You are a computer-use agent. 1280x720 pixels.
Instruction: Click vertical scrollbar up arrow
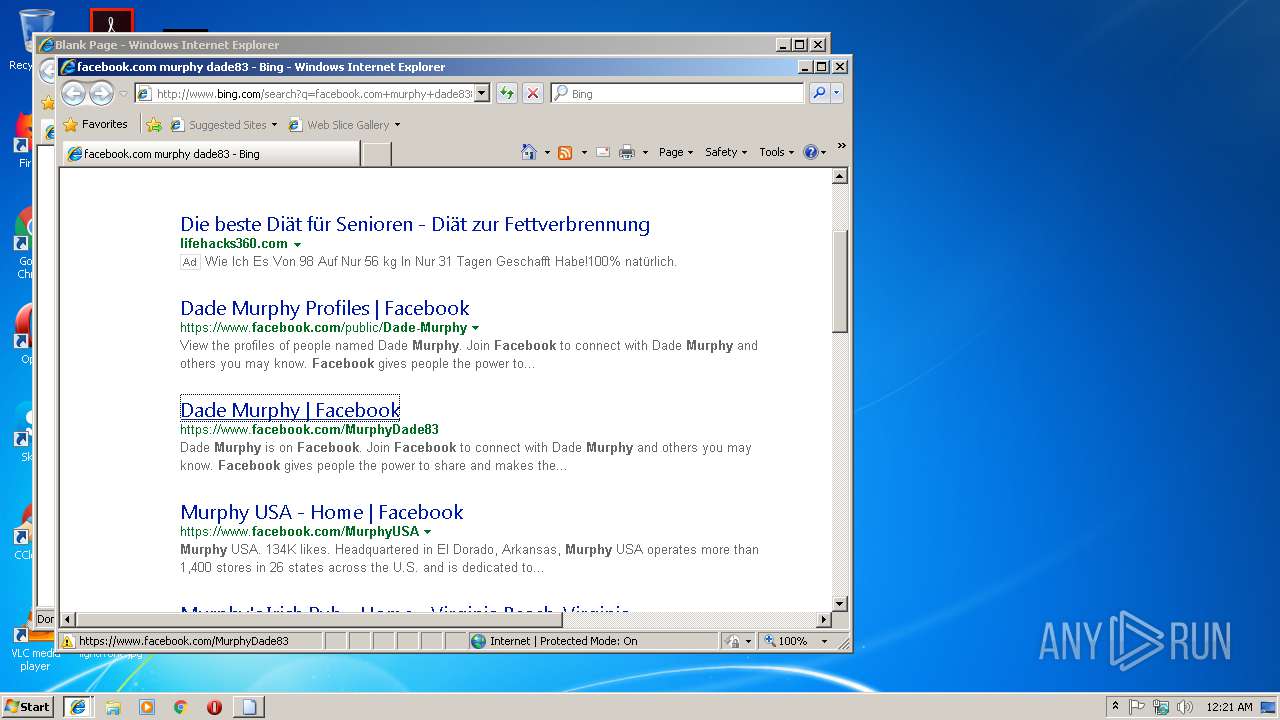[840, 176]
